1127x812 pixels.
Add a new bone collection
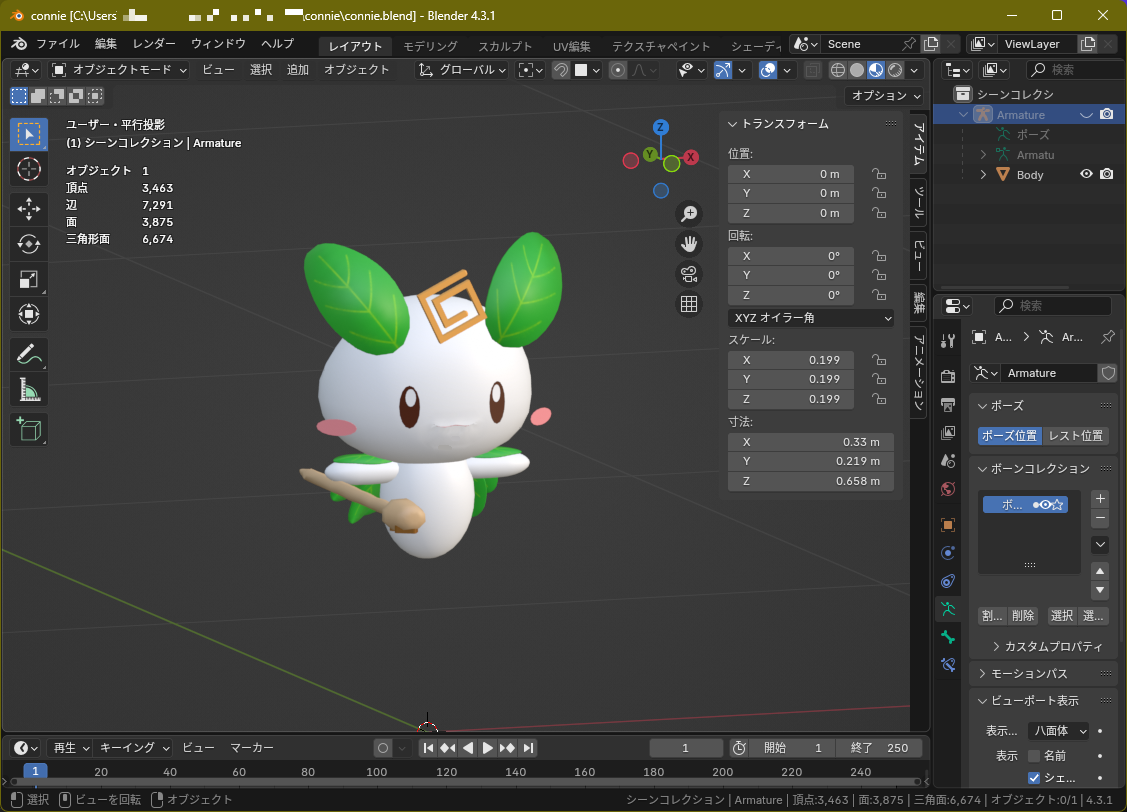point(1100,499)
